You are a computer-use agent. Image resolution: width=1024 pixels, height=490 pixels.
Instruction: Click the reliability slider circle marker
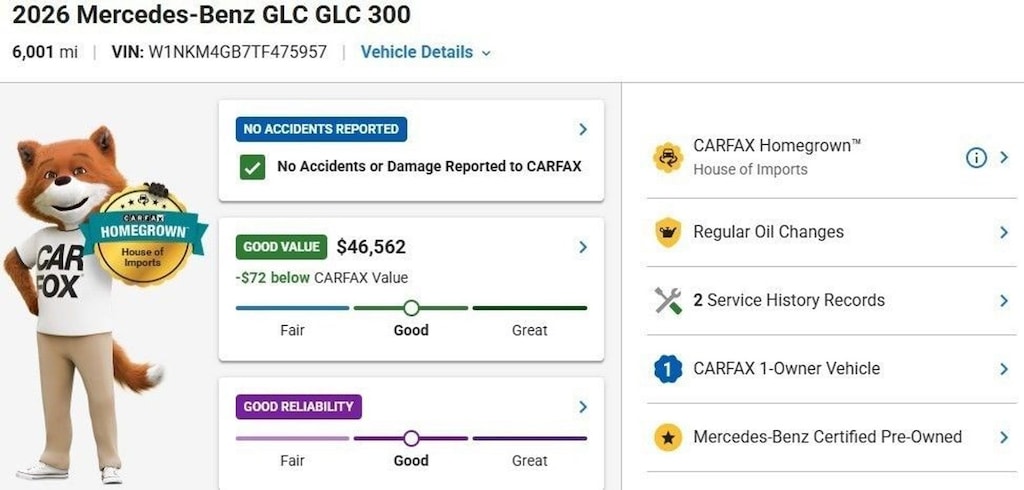tap(411, 438)
